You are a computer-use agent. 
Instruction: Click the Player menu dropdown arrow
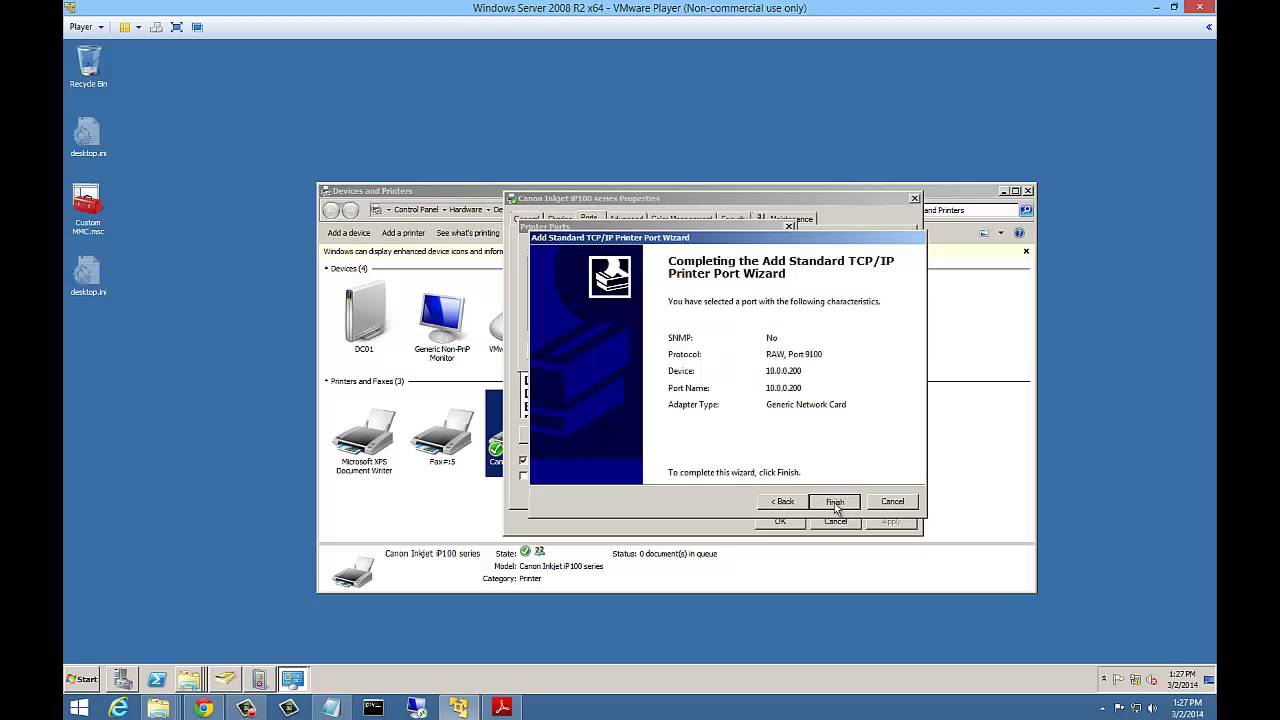(101, 27)
